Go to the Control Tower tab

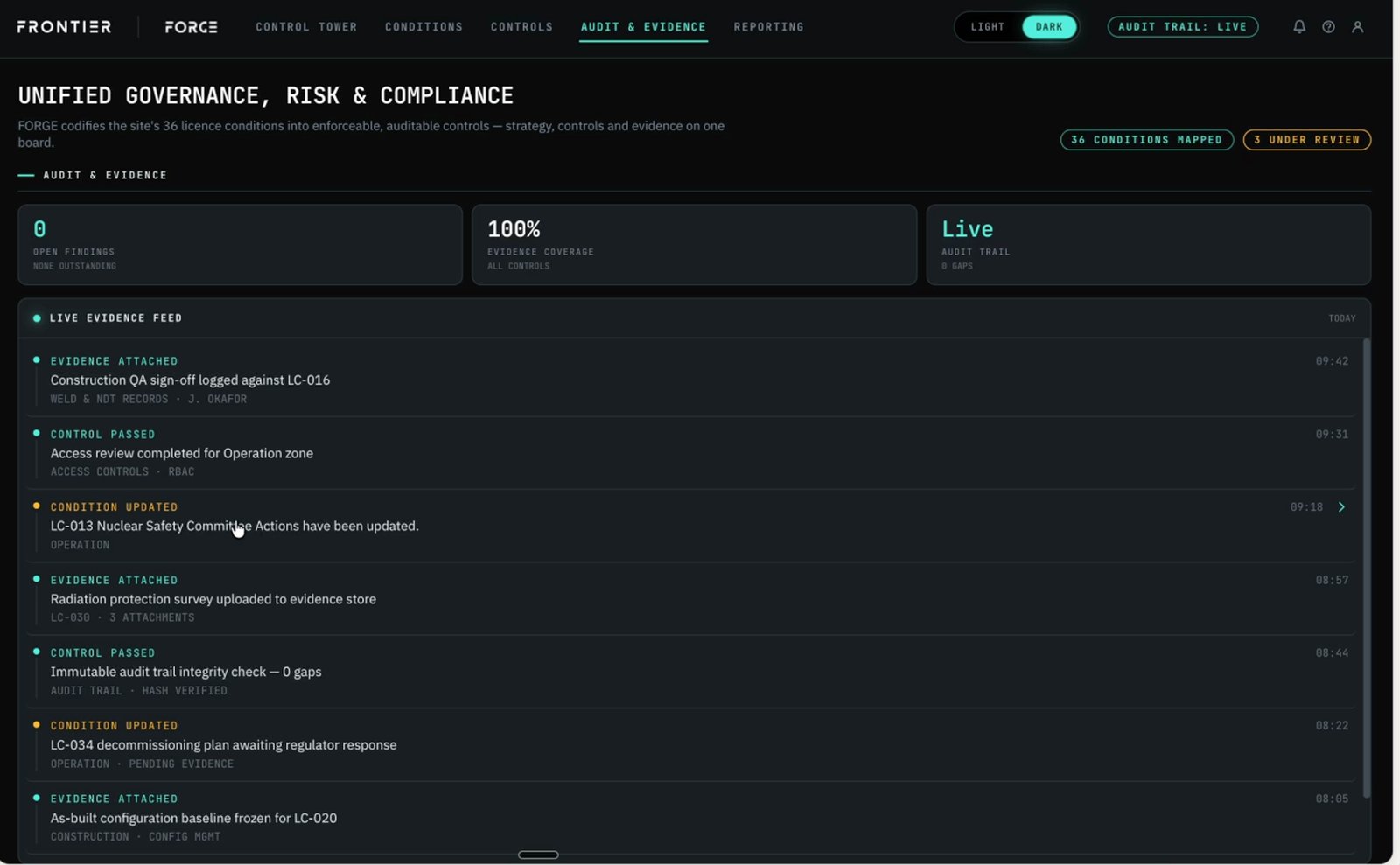point(306,27)
